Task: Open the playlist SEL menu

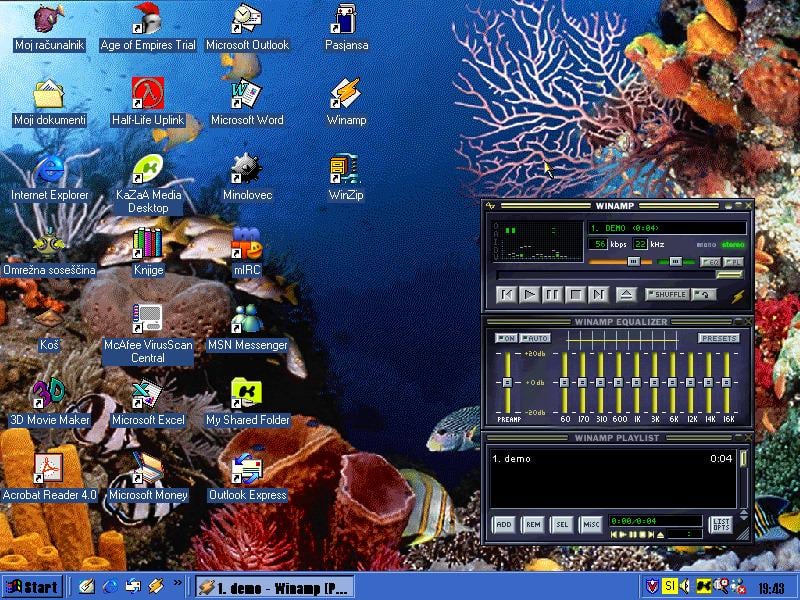Action: 562,524
